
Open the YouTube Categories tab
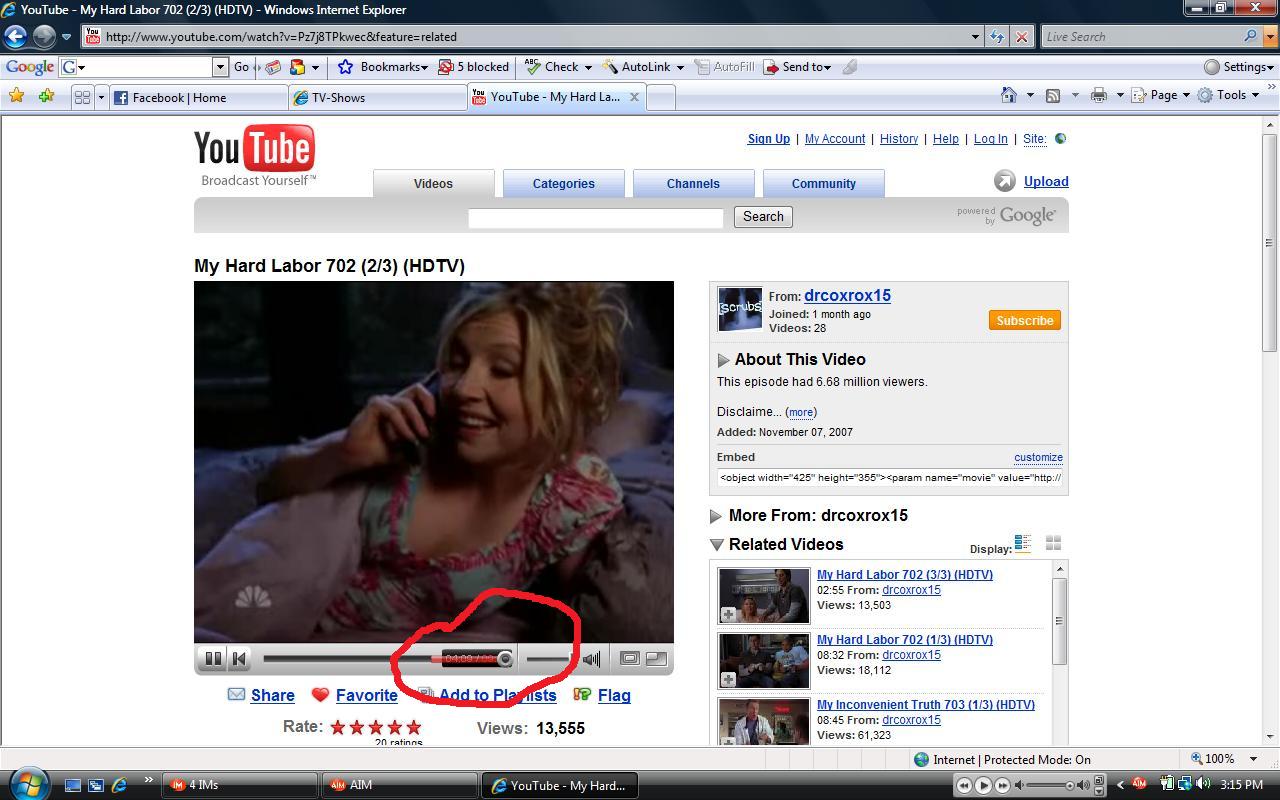563,184
